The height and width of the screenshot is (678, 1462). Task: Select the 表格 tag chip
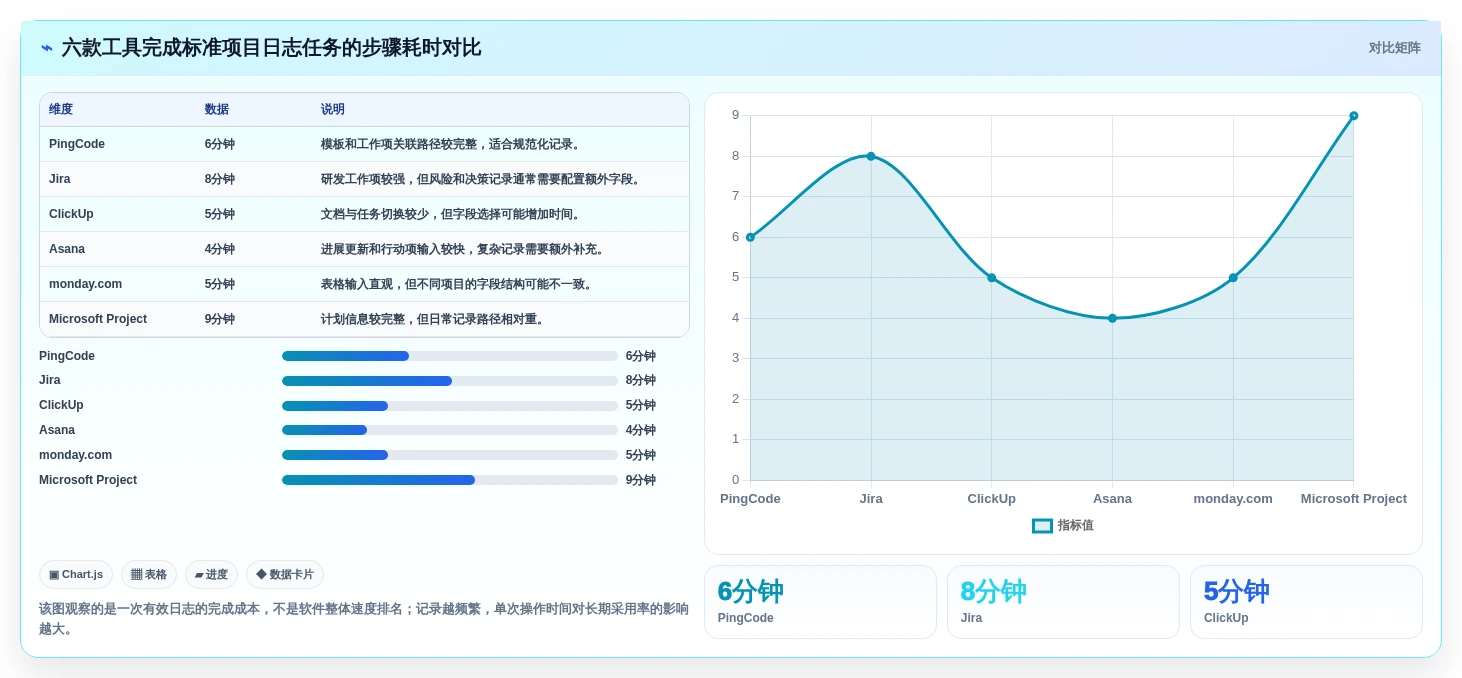pos(149,574)
